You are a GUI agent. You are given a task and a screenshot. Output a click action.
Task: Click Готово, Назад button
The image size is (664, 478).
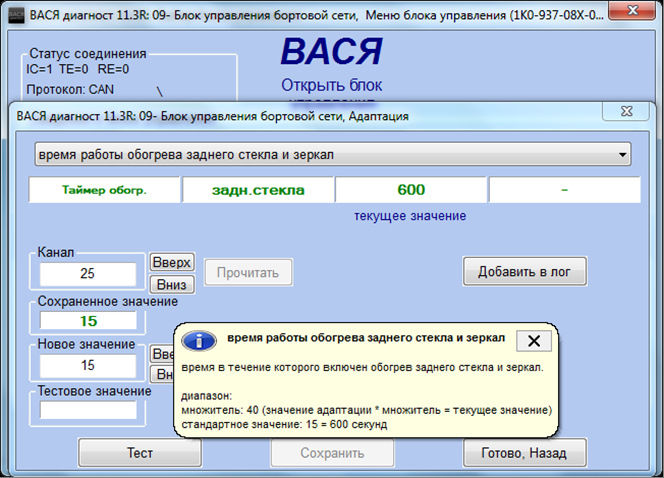[524, 453]
